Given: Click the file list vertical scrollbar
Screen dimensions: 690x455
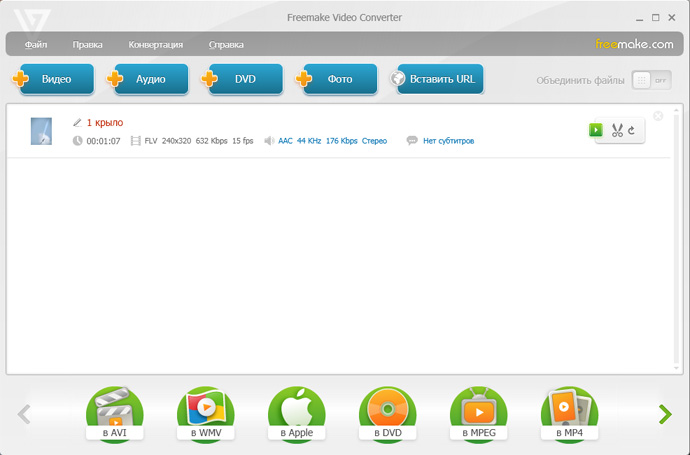Looking at the screenshot, I should point(676,239).
